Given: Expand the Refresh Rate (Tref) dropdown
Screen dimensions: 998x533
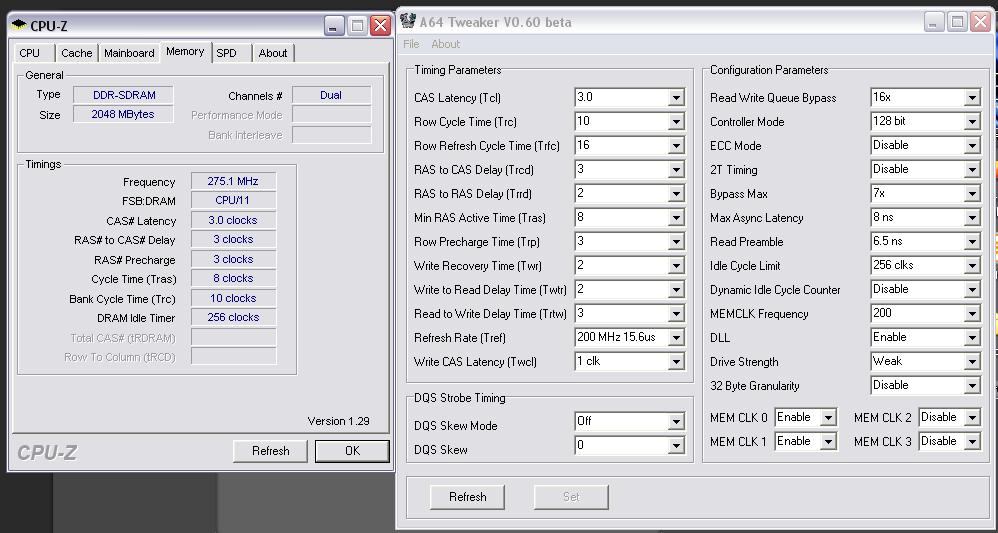Looking at the screenshot, I should [x=676, y=338].
